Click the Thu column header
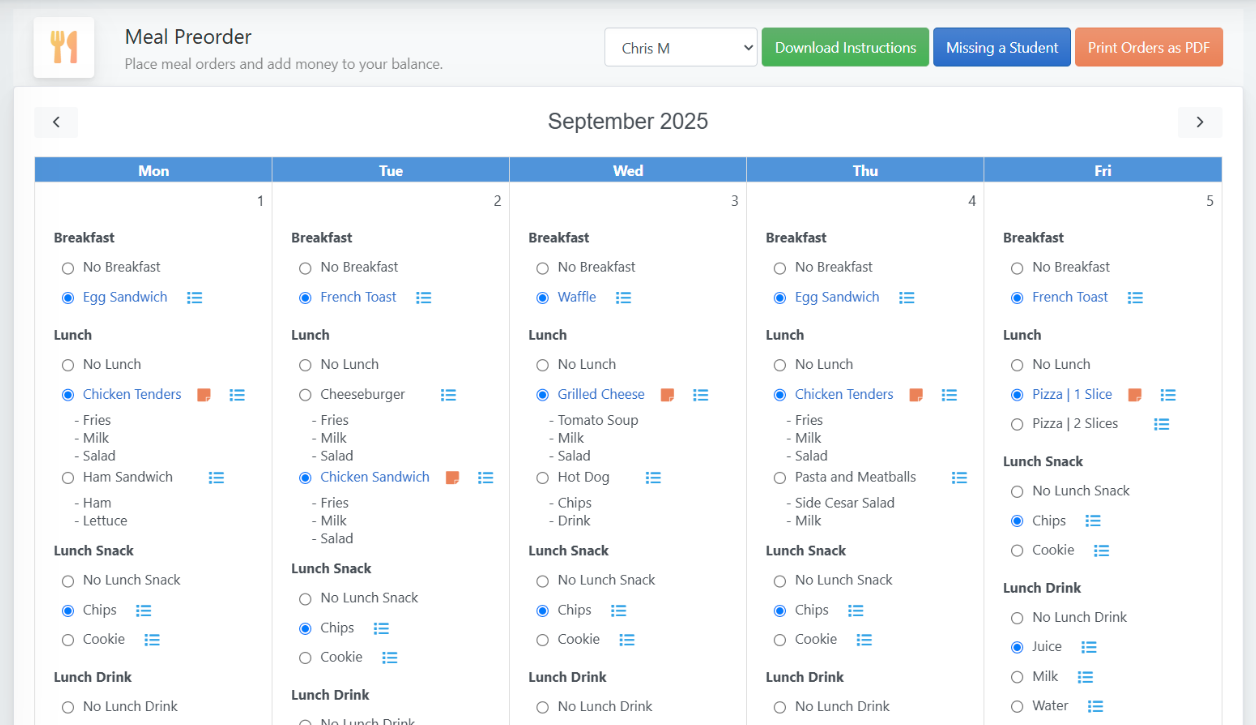 tap(865, 169)
